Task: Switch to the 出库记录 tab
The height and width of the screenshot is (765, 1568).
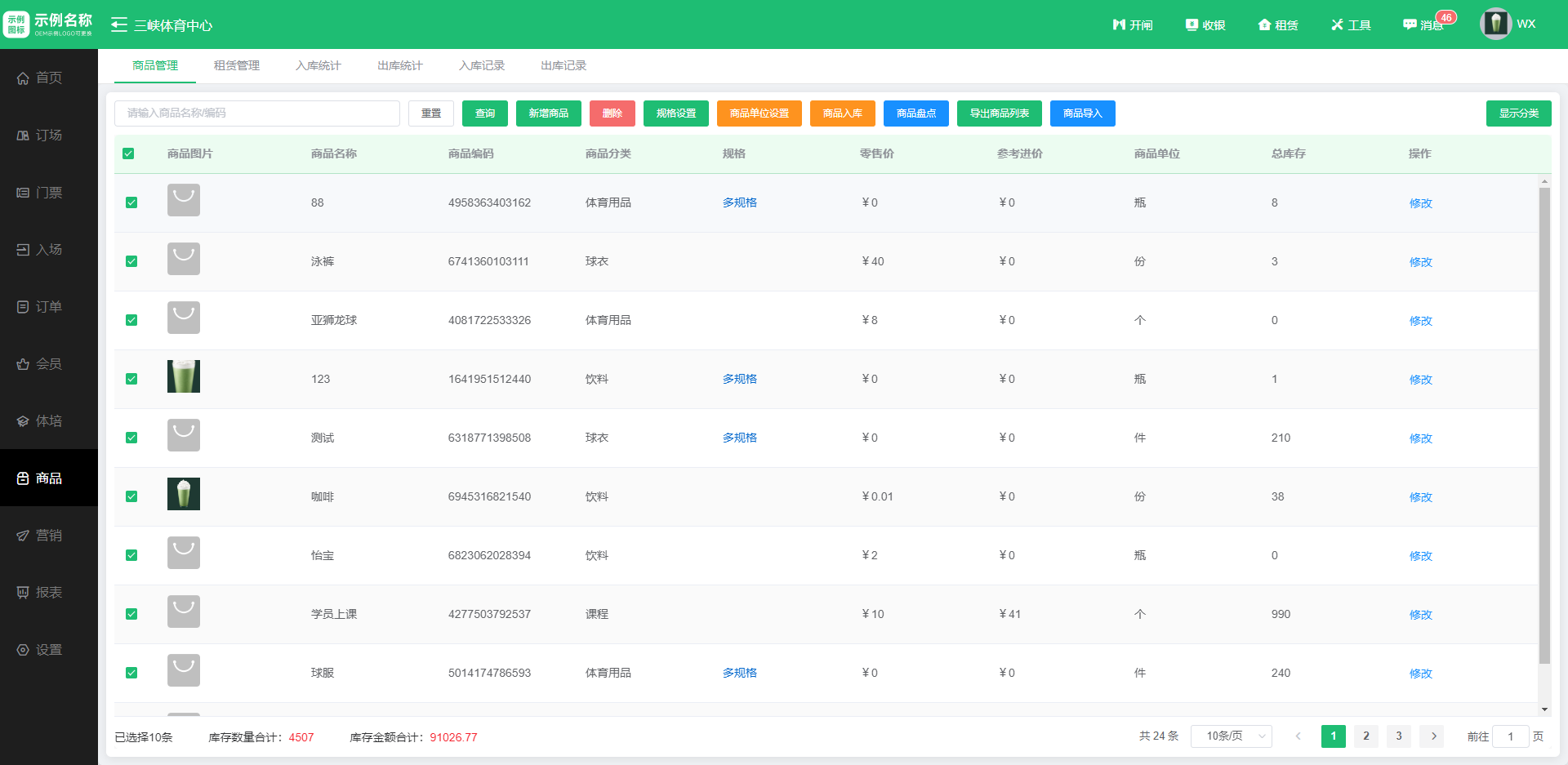Action: coord(563,65)
